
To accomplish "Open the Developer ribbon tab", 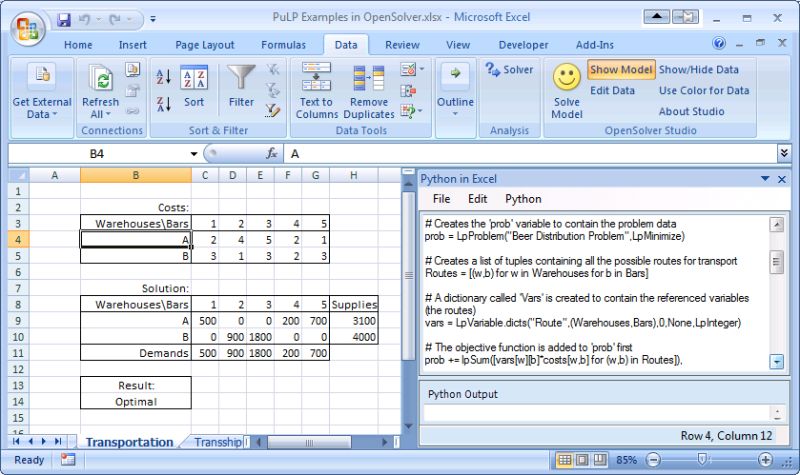I will (x=523, y=45).
